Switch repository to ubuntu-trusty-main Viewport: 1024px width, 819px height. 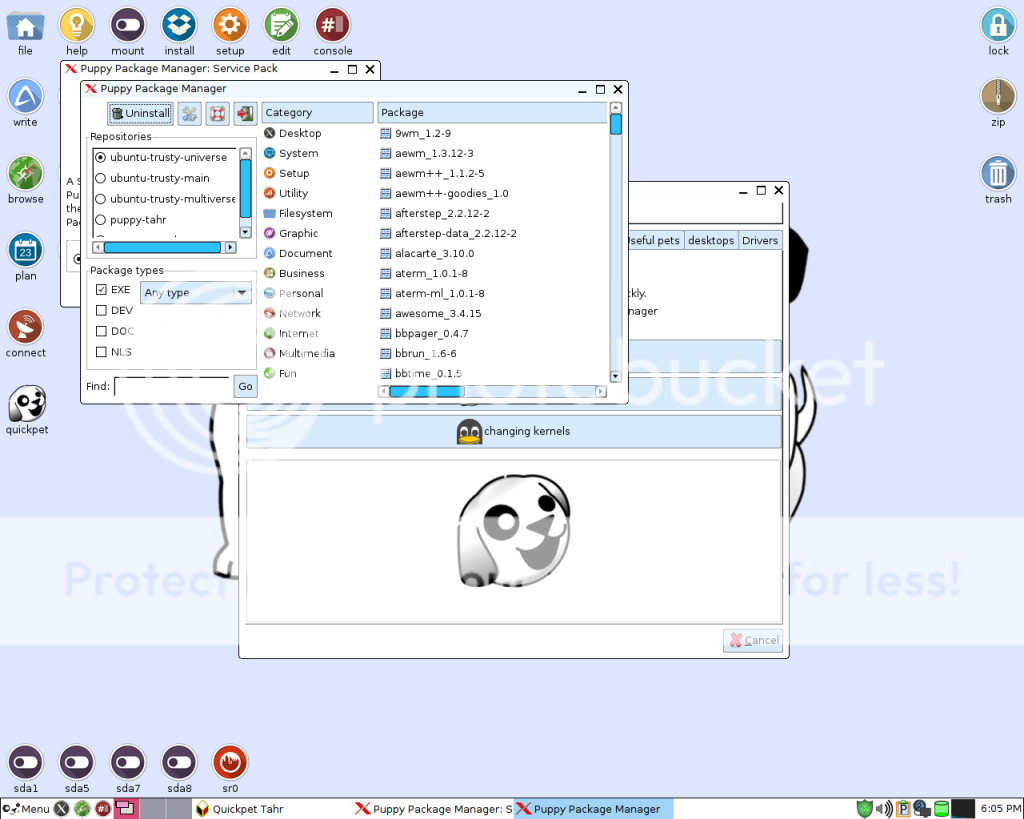pyautogui.click(x=102, y=178)
